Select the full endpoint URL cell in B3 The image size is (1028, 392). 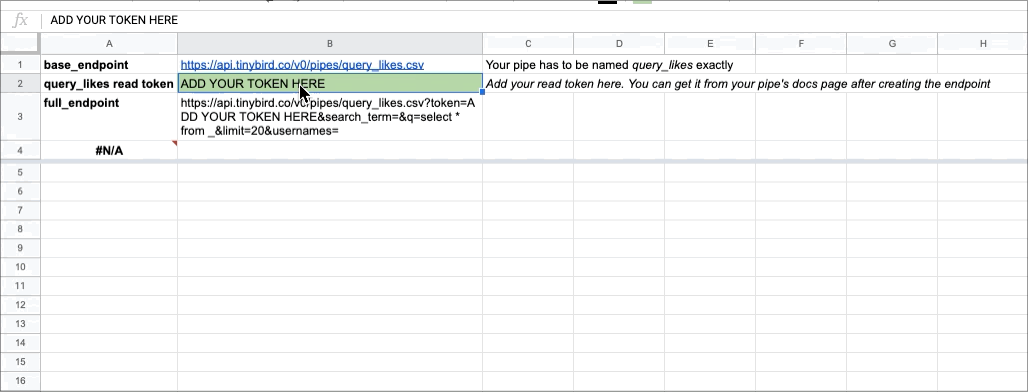pos(330,117)
